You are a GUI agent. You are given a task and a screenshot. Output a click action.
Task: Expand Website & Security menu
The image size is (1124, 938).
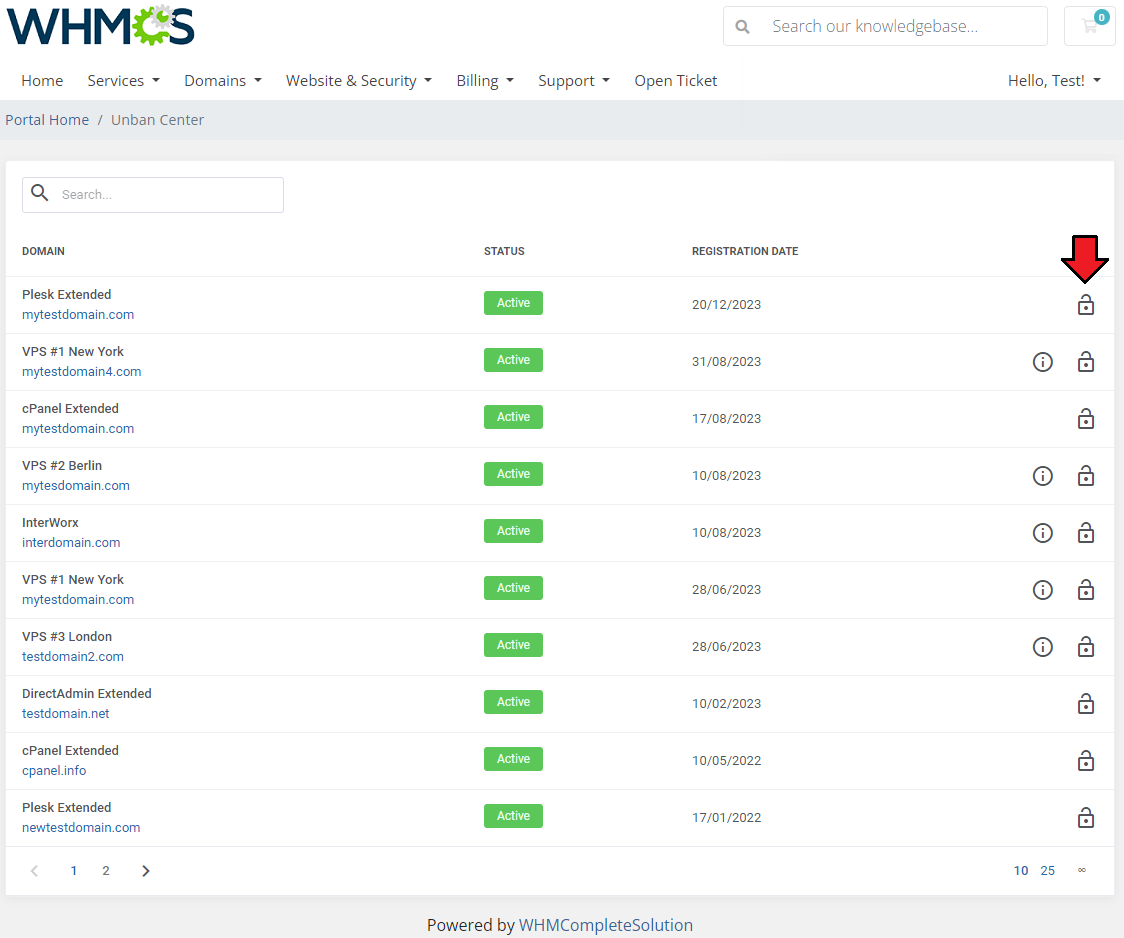[x=358, y=80]
